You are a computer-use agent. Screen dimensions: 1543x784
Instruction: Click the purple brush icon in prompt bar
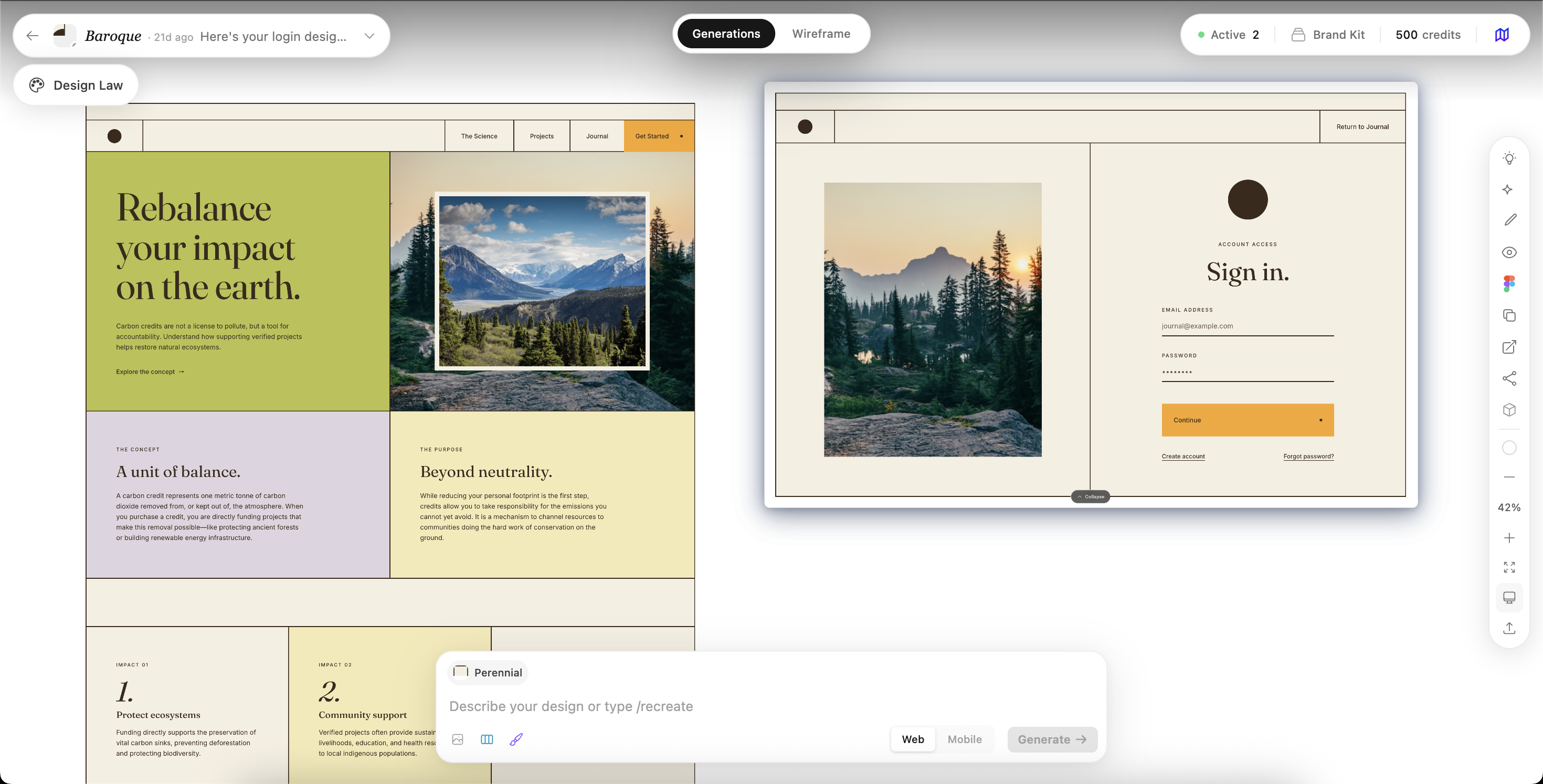pos(516,740)
